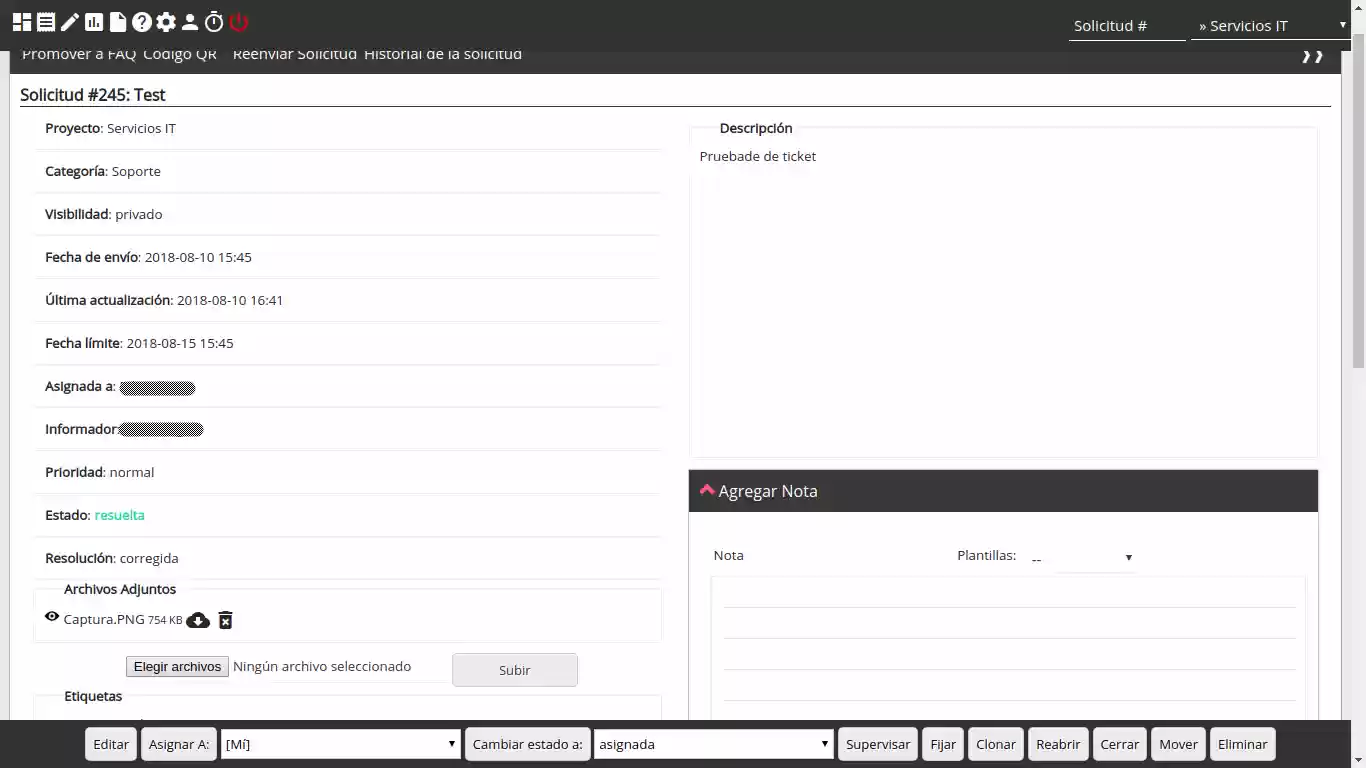1366x768 pixels.
Task: Click the user account icon
Action: click(189, 20)
